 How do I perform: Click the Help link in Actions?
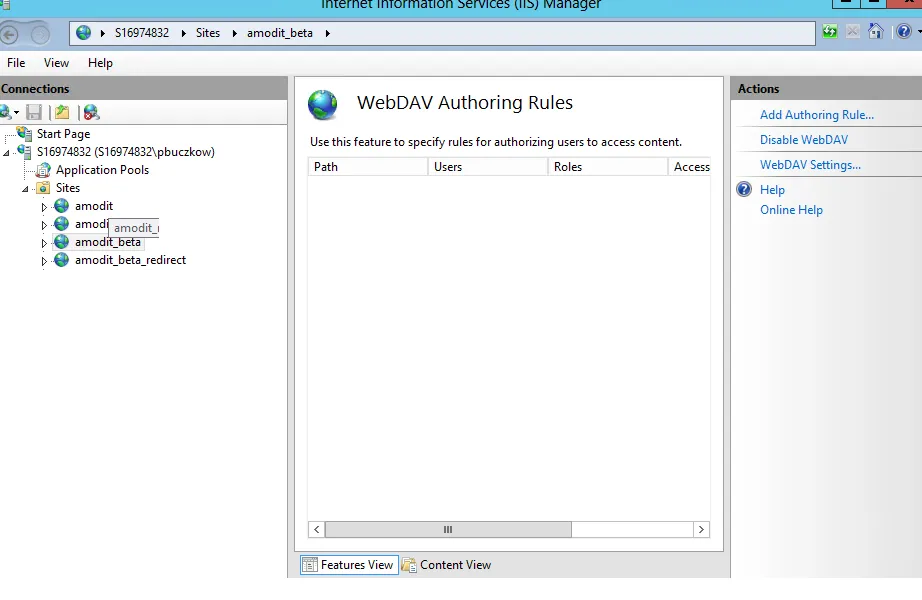(772, 189)
